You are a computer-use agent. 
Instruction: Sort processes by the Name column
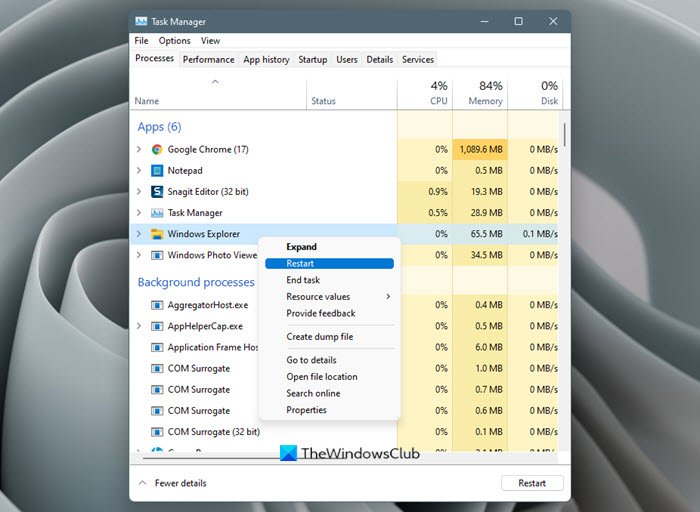[219, 94]
